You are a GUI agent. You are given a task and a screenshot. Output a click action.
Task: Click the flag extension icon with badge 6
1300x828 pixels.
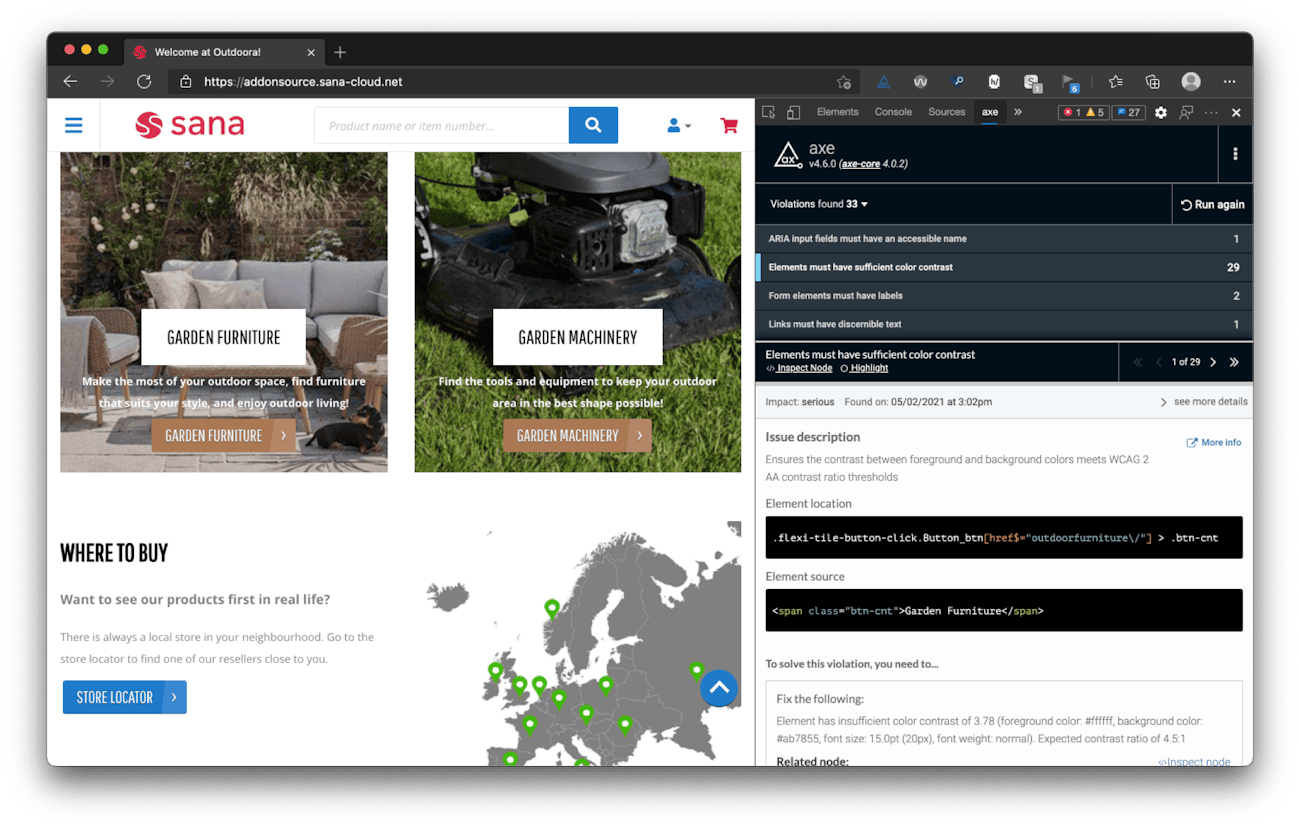click(1069, 83)
